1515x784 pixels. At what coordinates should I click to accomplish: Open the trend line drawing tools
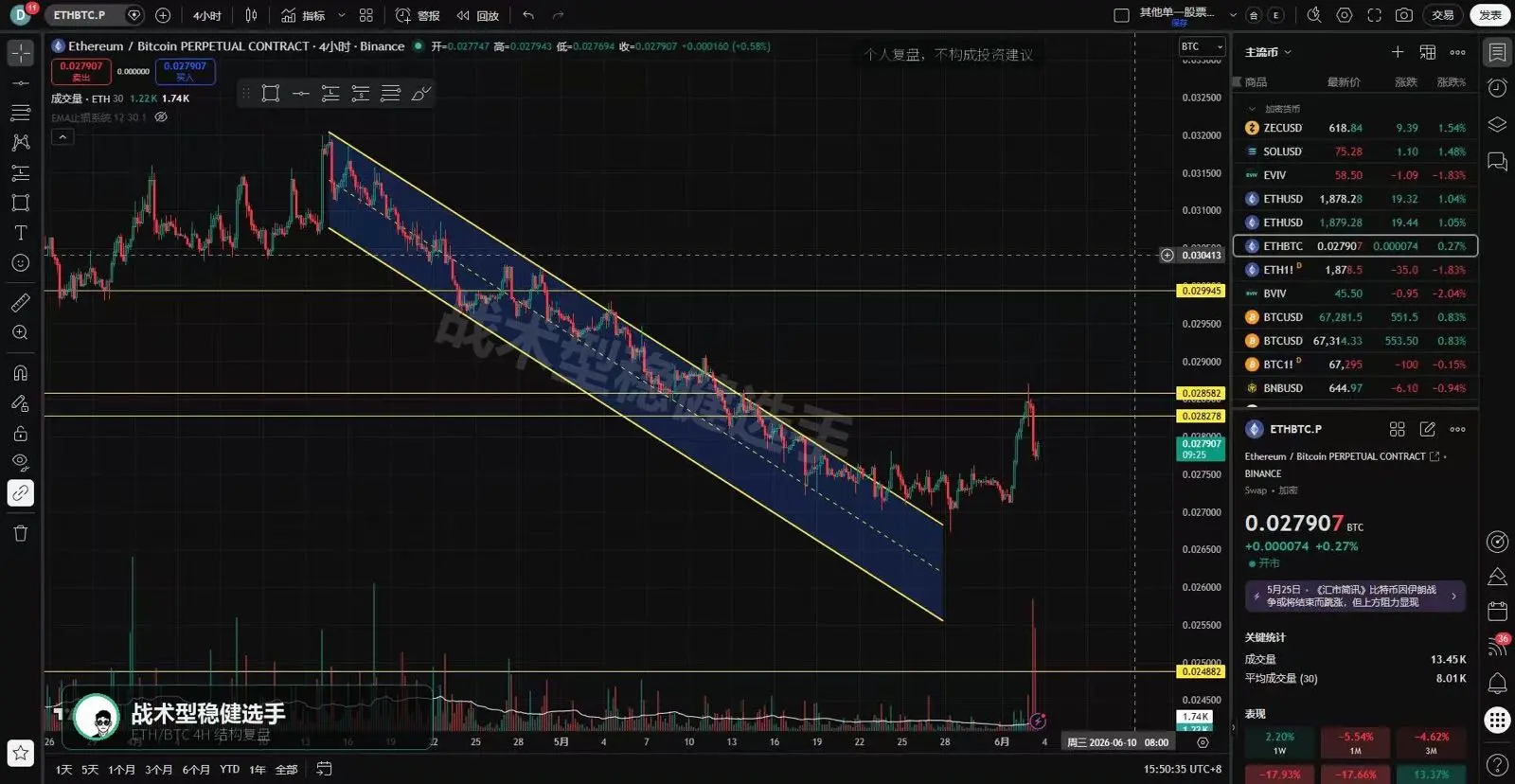20,83
